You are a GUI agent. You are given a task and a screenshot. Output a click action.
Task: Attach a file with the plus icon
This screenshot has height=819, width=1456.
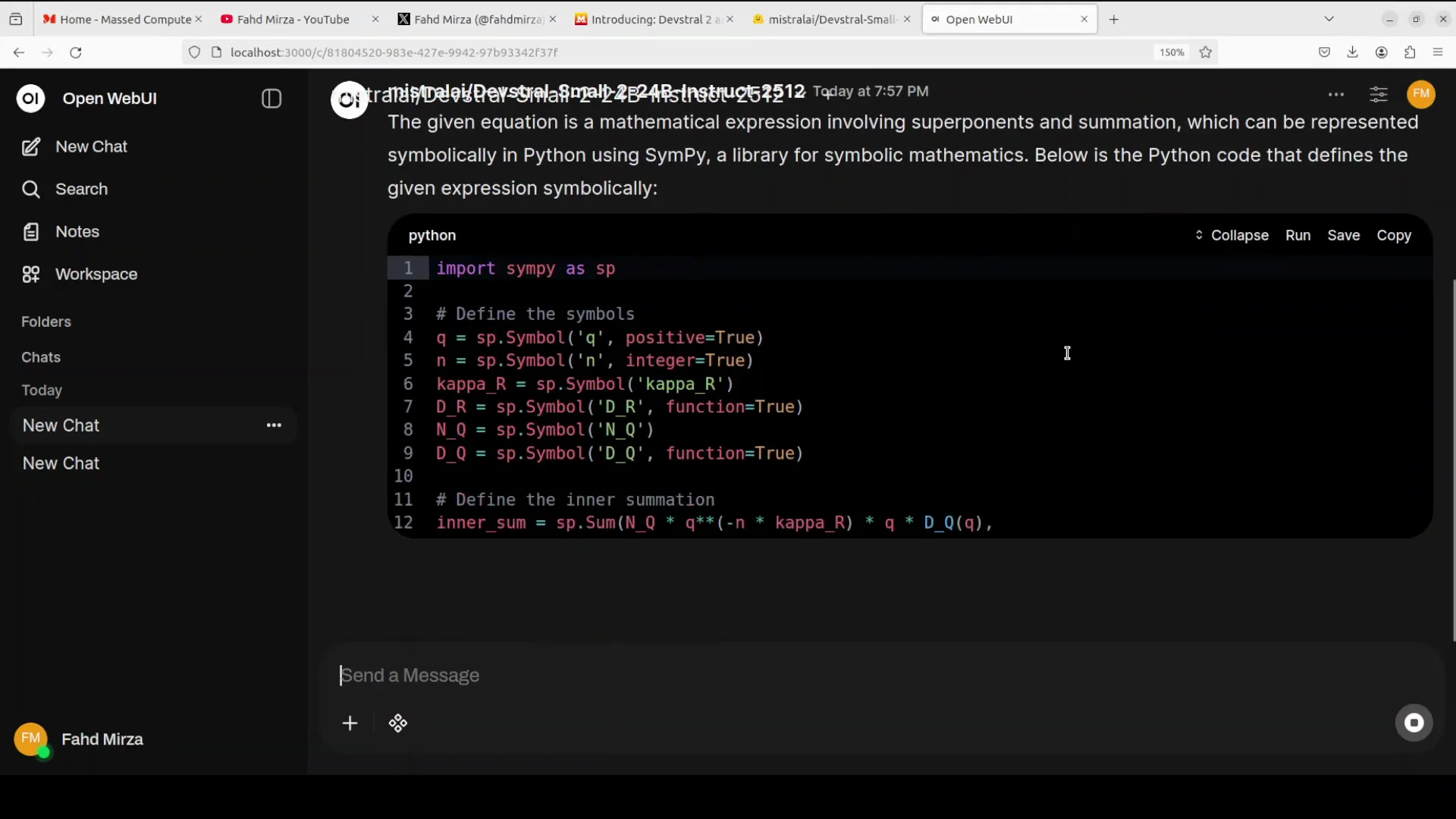350,723
